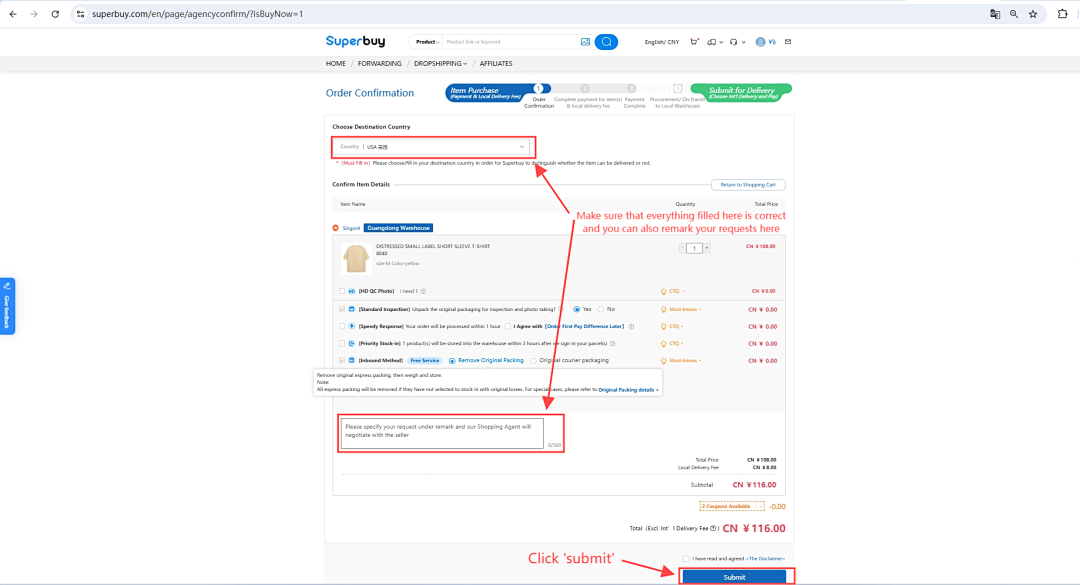Click the orange seller icon beside Singor4
1080x585 pixels.
point(335,228)
